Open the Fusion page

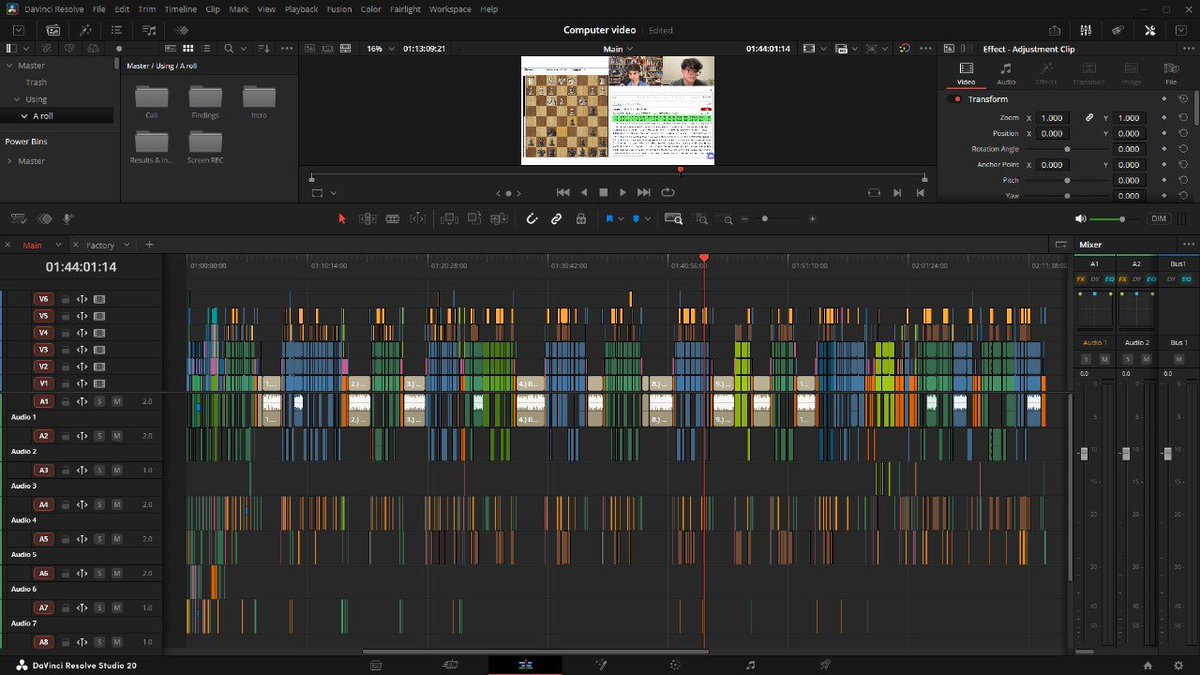pyautogui.click(x=601, y=664)
